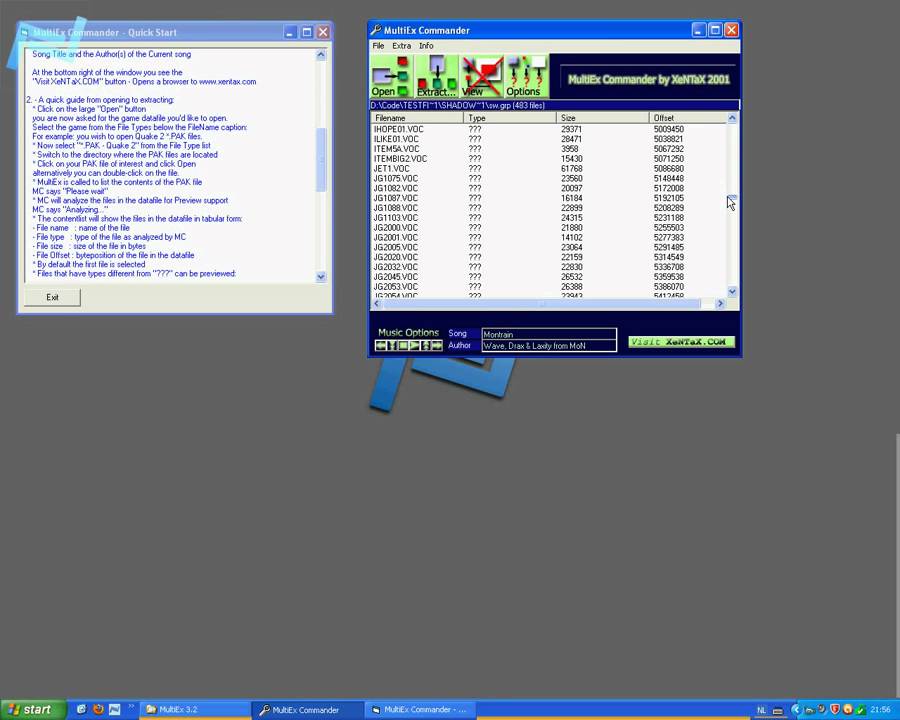Select JG2005.VOC file row

pos(548,247)
